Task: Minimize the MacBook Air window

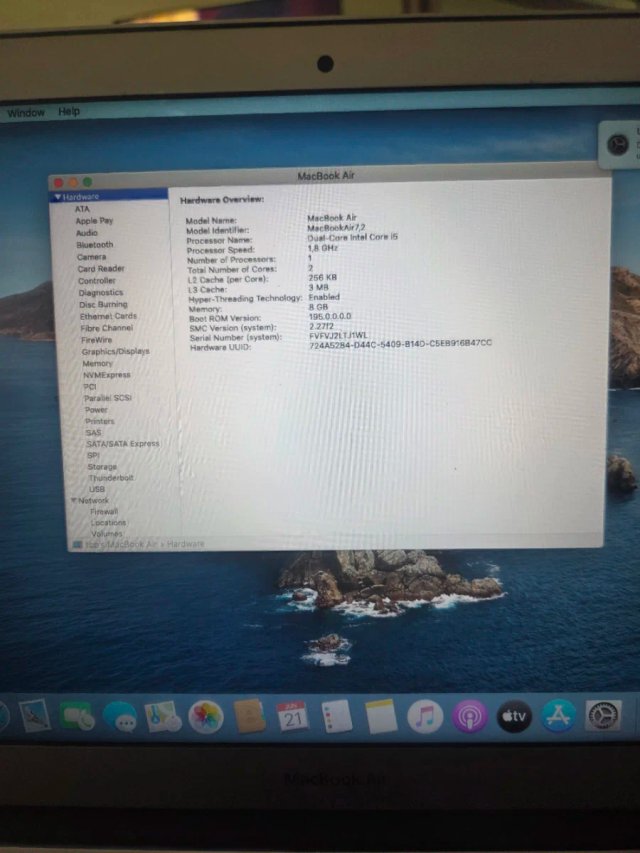Action: tap(73, 182)
